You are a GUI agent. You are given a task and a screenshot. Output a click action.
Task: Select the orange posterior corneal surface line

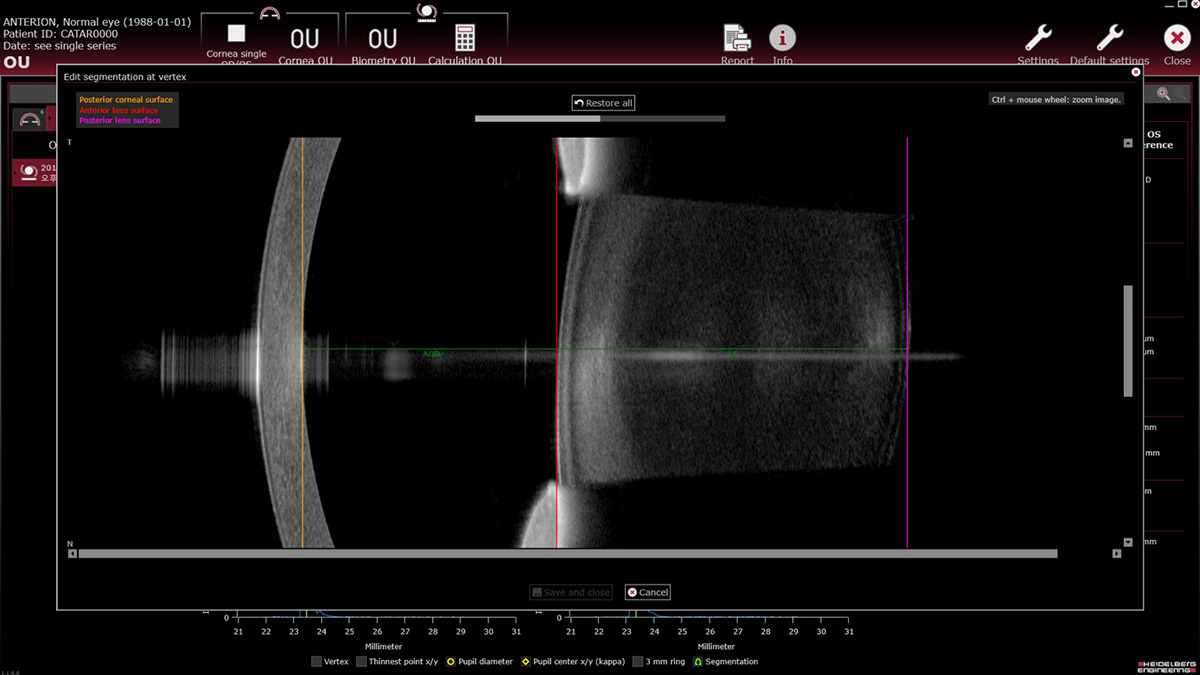click(302, 342)
